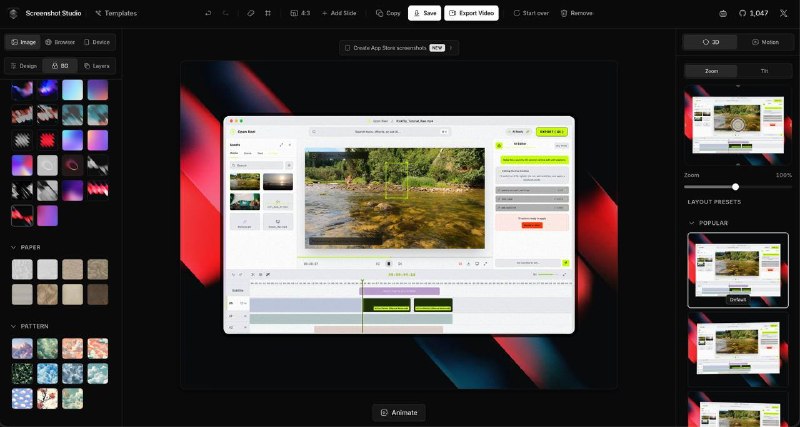Collapse the PAPER backgrounds section
The image size is (800, 427).
tap(26, 247)
